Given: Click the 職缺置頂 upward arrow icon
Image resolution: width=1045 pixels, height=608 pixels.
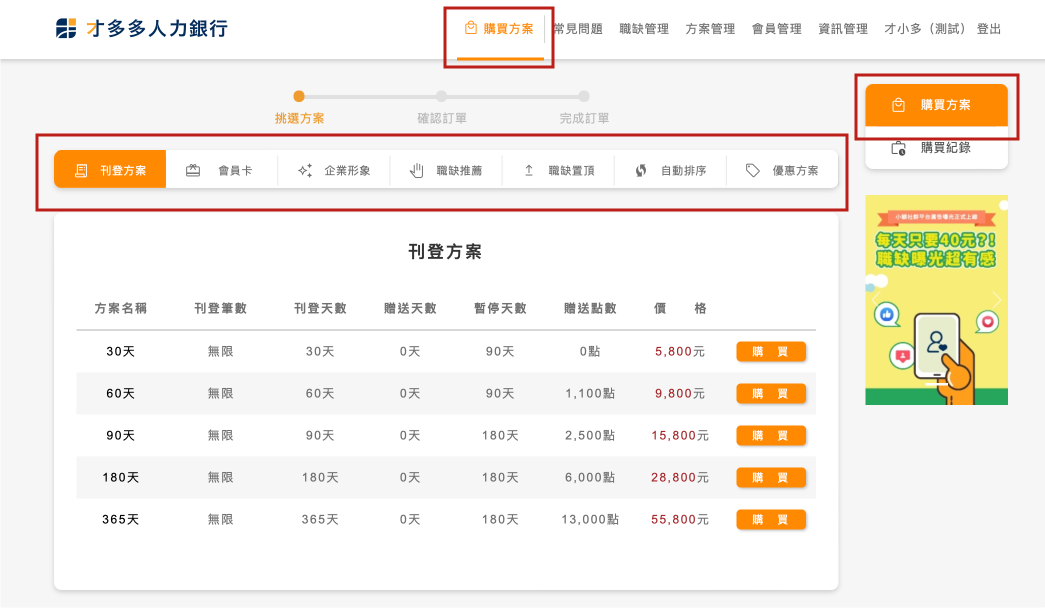Looking at the screenshot, I should [529, 170].
